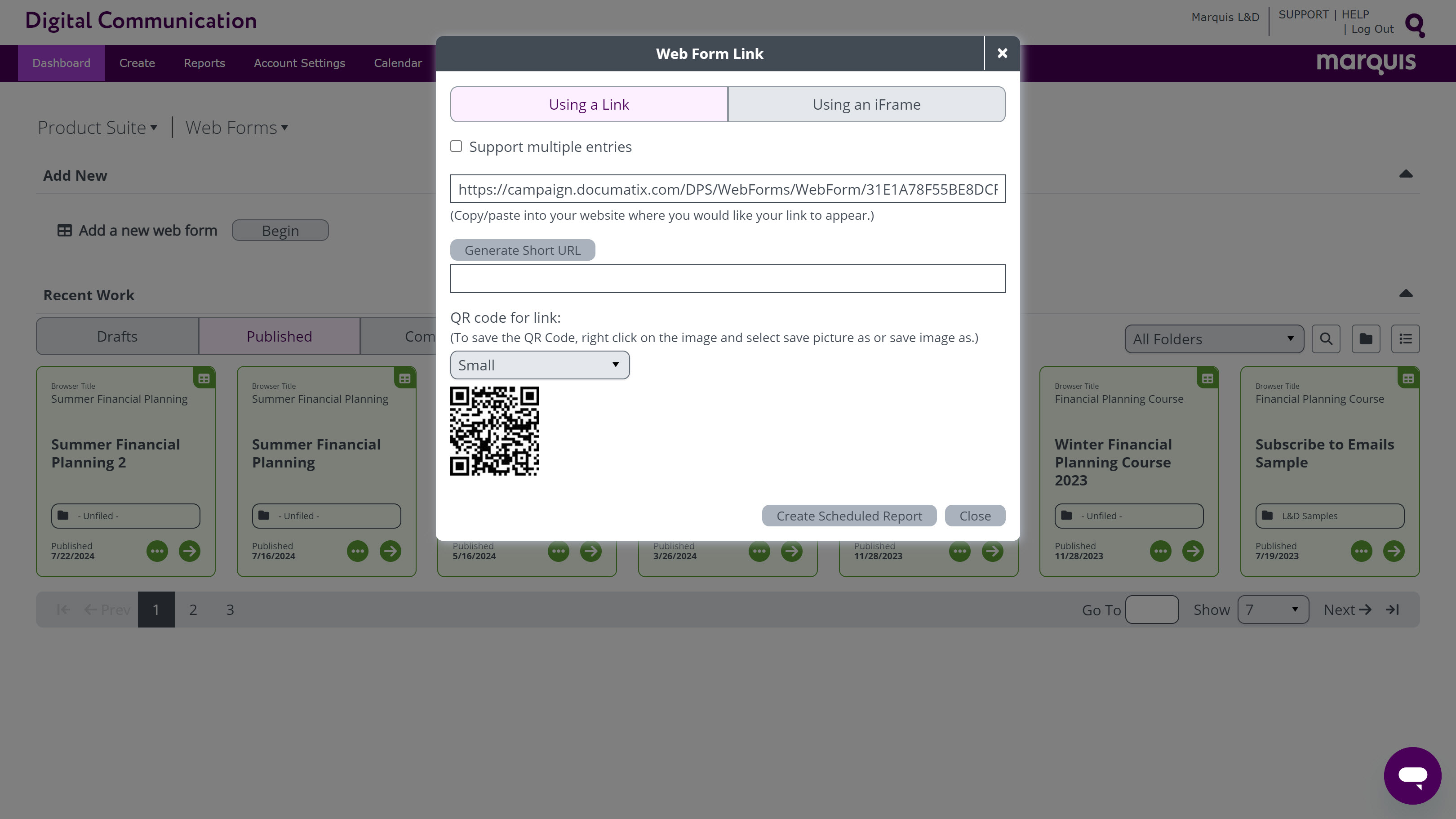Open the All Folders dropdown
Viewport: 1456px width, 819px height.
click(x=1214, y=338)
